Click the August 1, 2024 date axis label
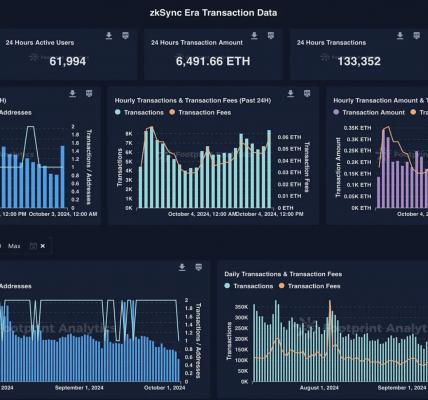 319,388
